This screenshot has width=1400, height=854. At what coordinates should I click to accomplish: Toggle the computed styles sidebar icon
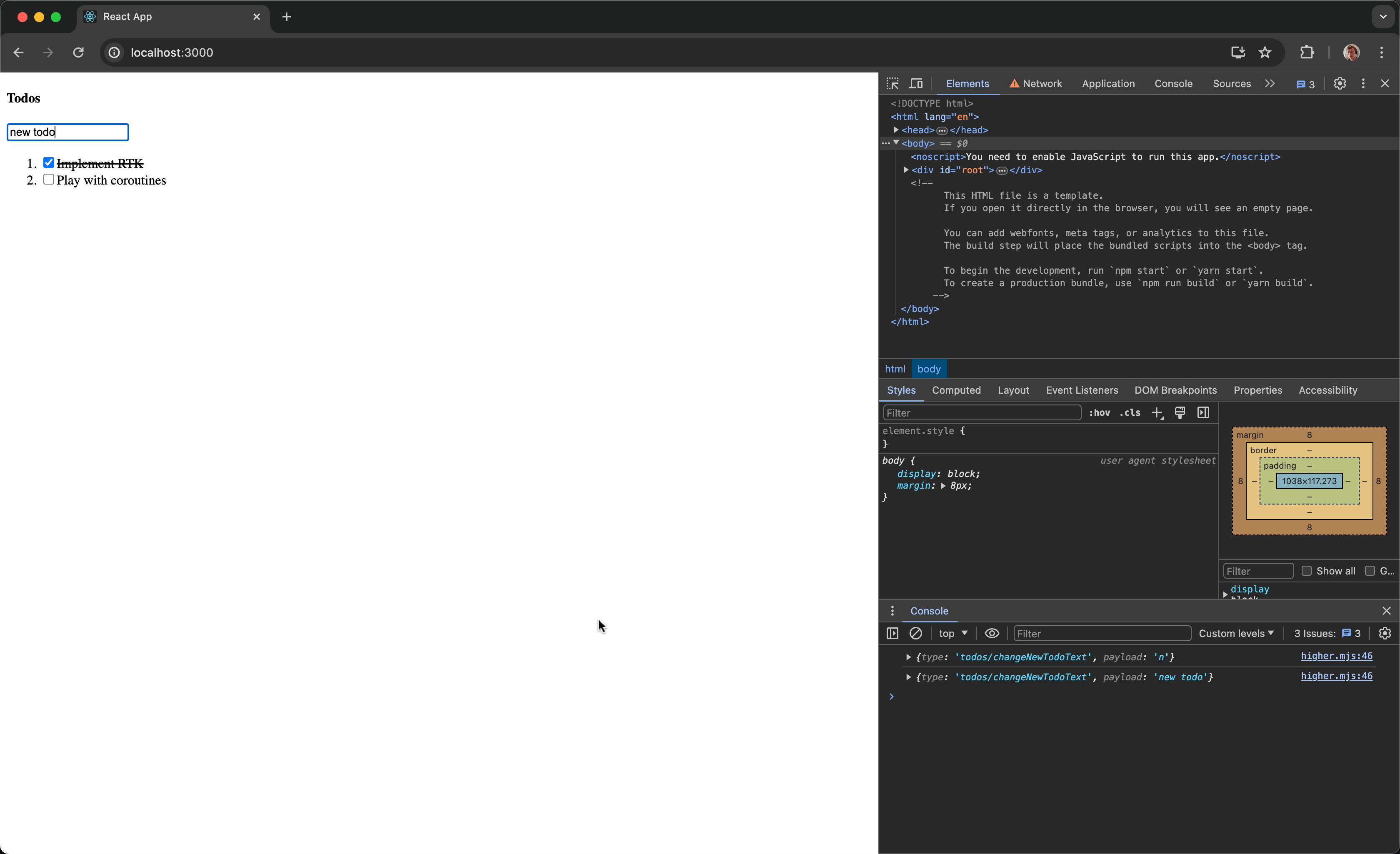(1203, 412)
